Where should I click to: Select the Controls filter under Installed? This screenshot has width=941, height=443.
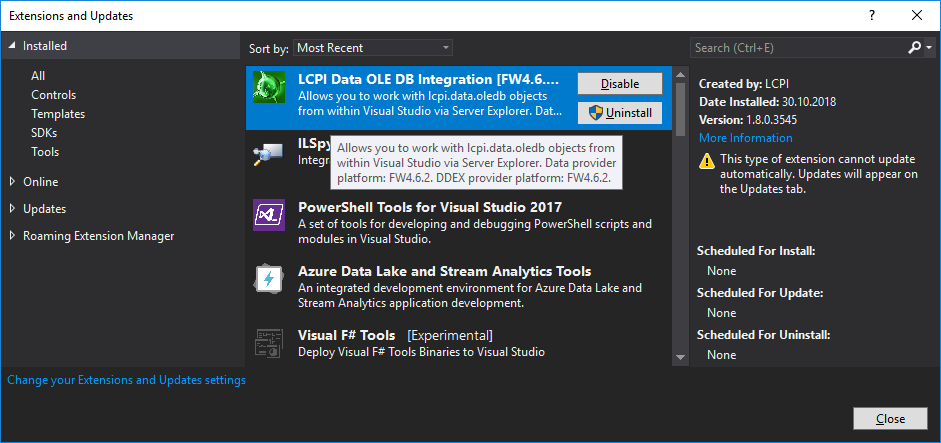pos(53,95)
